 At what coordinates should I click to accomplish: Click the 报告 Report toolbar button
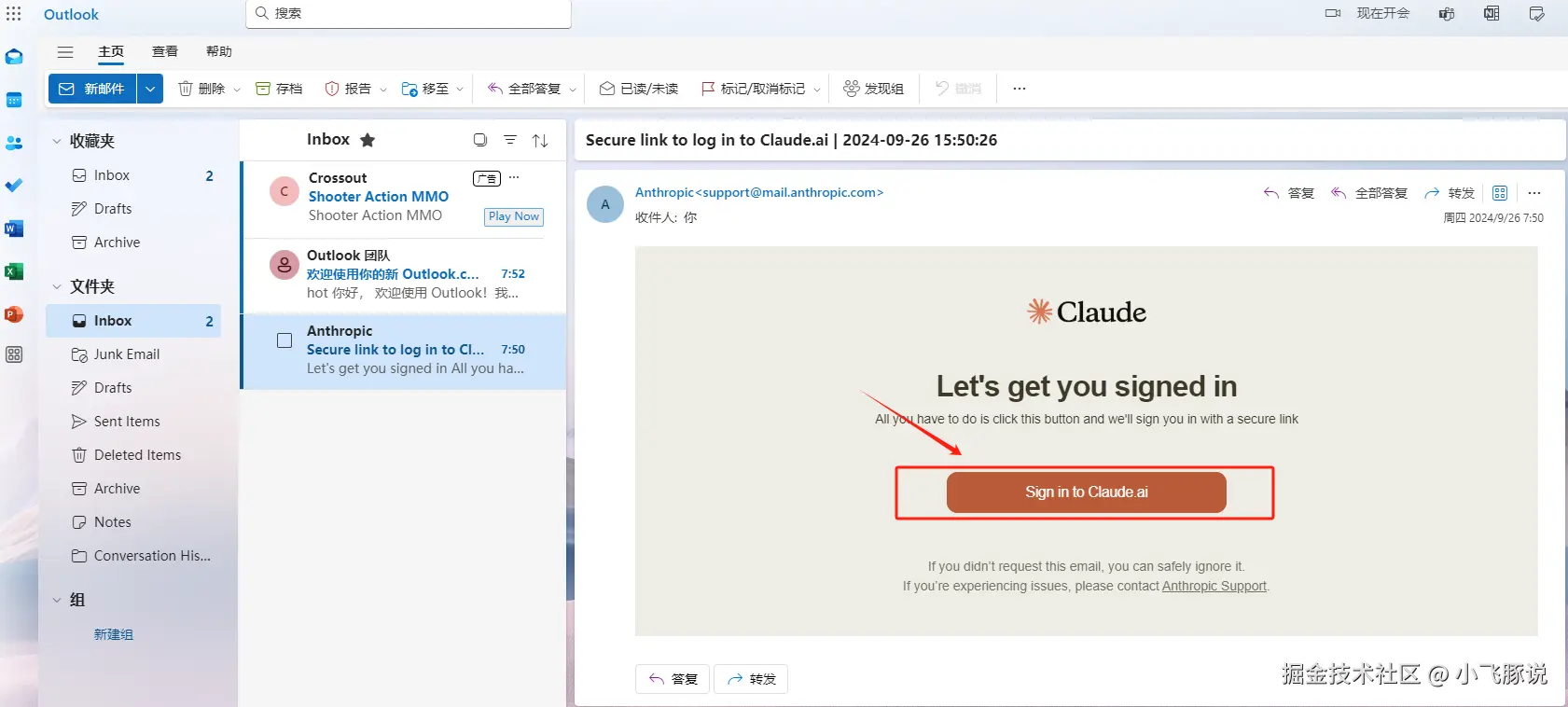tap(348, 89)
